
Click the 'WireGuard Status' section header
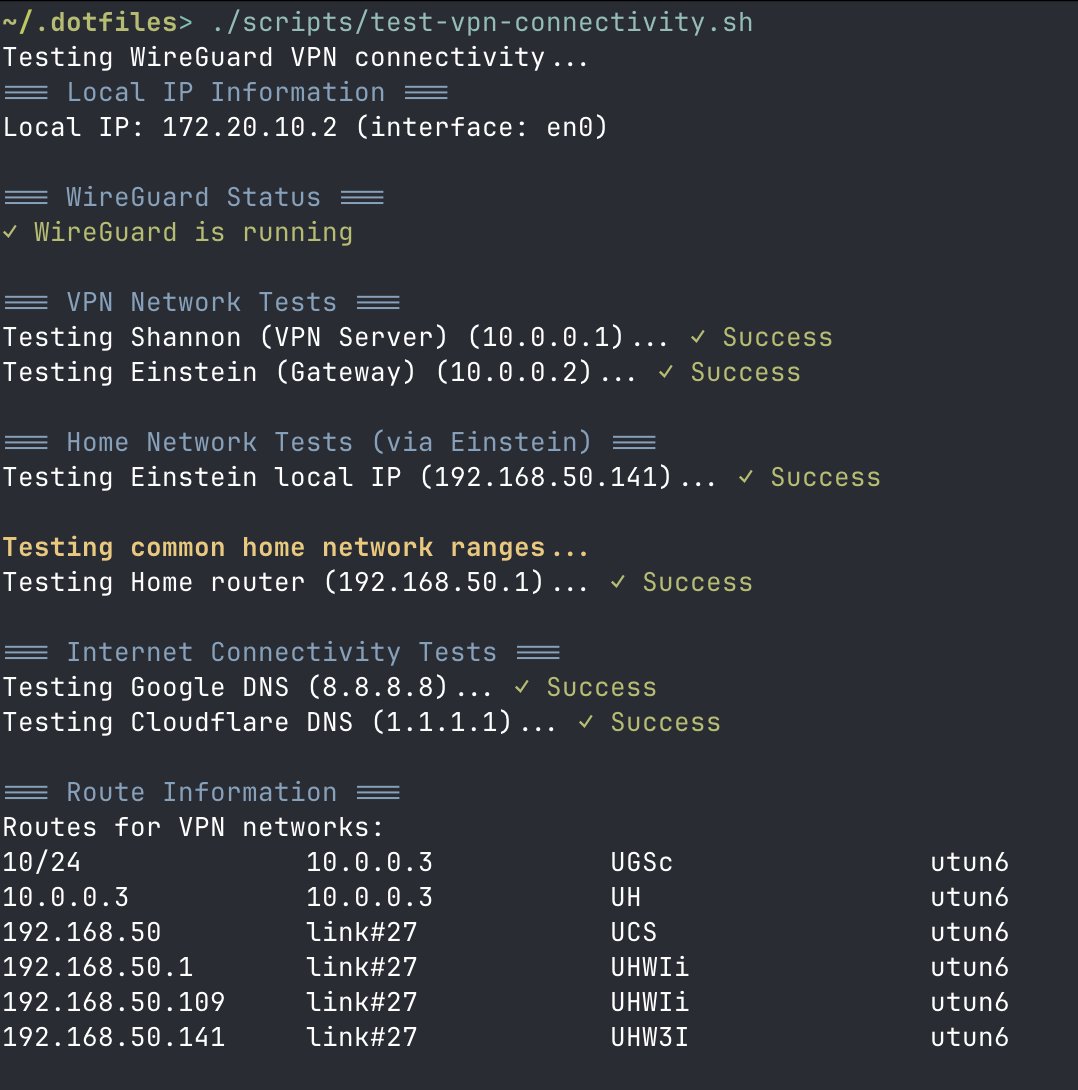[x=194, y=197]
